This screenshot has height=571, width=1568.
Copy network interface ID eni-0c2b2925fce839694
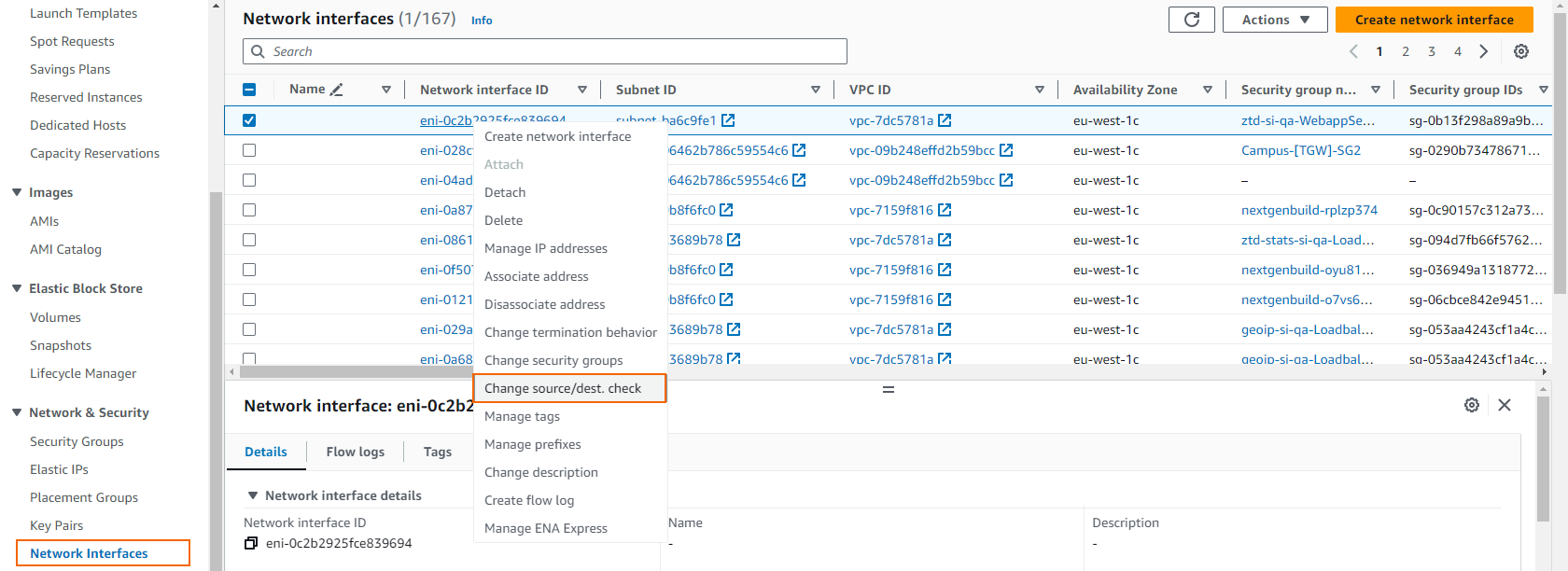[250, 543]
